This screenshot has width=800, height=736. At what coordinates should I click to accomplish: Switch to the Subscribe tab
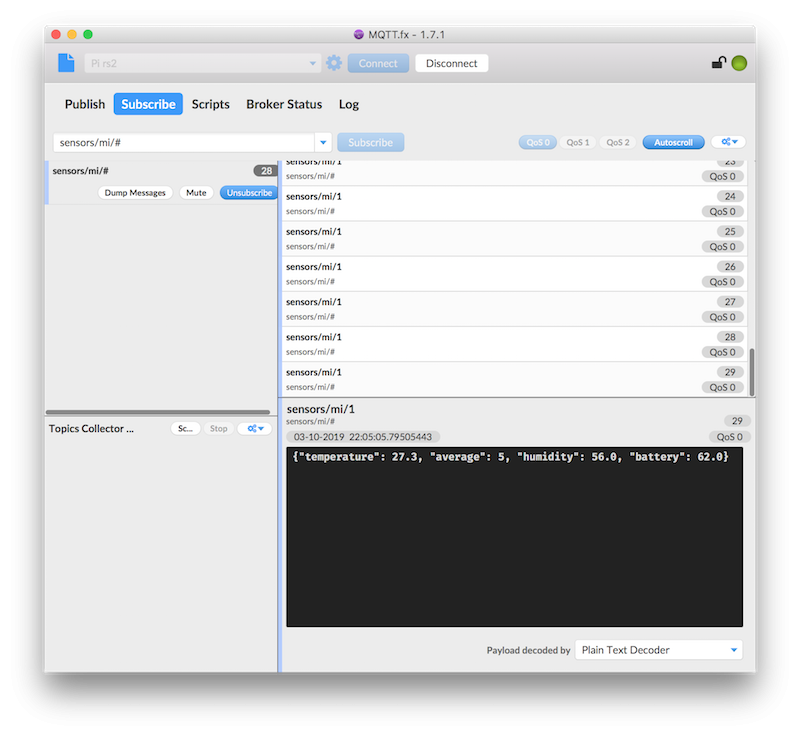click(x=148, y=104)
